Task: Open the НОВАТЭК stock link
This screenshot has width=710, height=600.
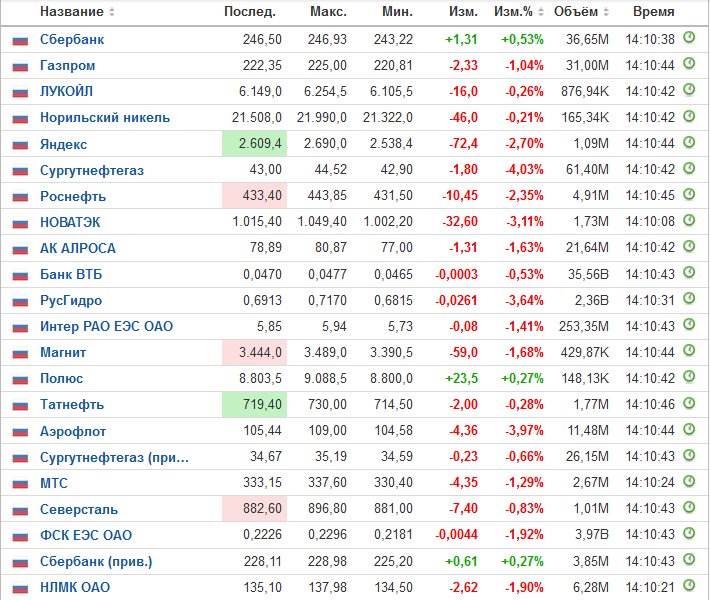Action: (x=70, y=222)
